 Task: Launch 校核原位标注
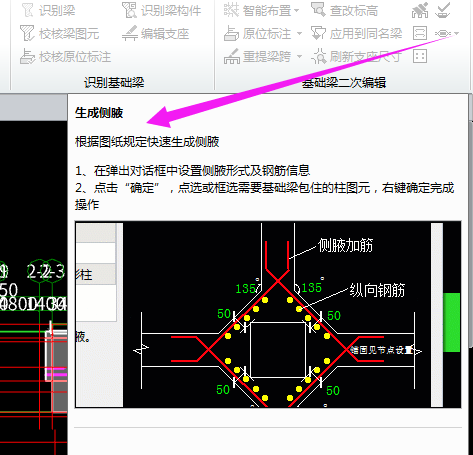(x=65, y=56)
